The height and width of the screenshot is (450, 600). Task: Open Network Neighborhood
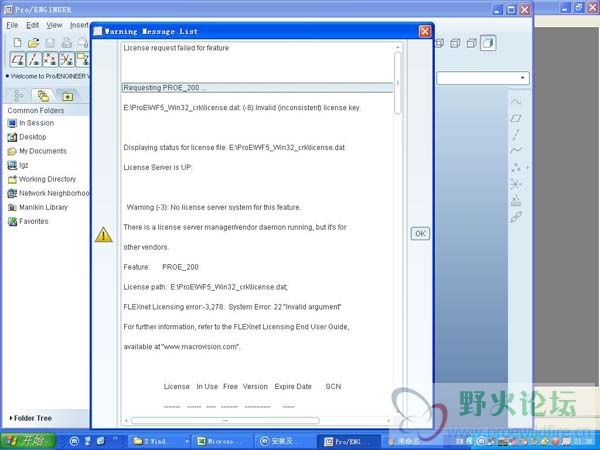48,193
